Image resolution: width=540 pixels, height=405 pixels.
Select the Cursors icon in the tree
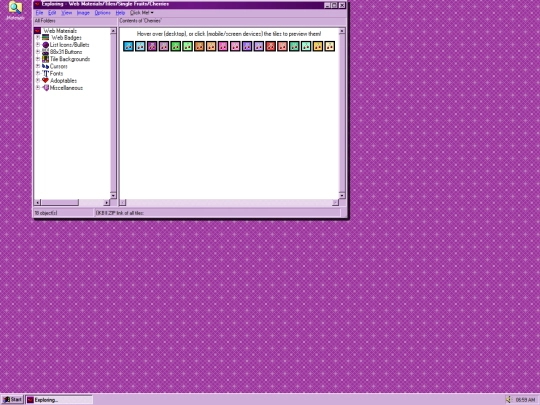[45, 66]
